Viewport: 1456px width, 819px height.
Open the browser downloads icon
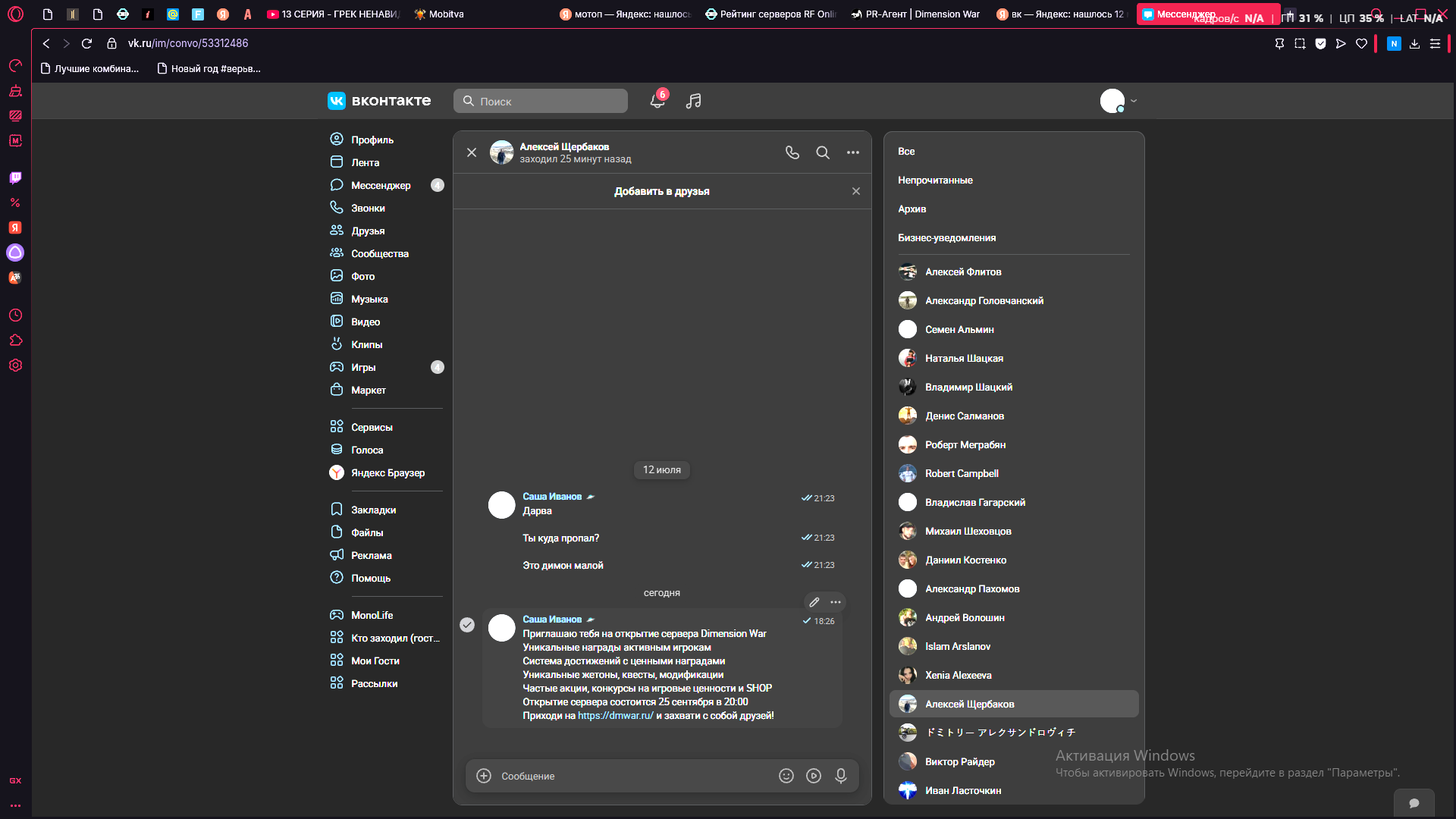1414,44
